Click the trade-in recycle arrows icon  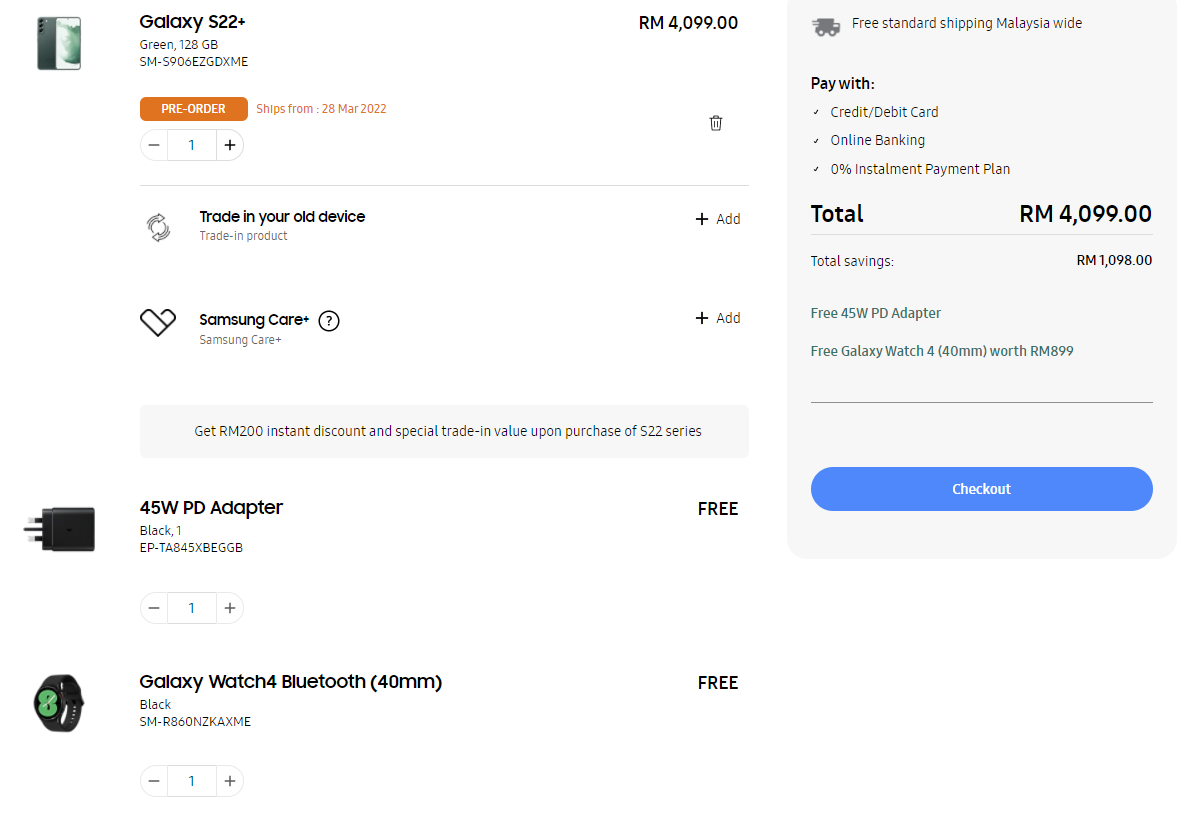(x=159, y=227)
